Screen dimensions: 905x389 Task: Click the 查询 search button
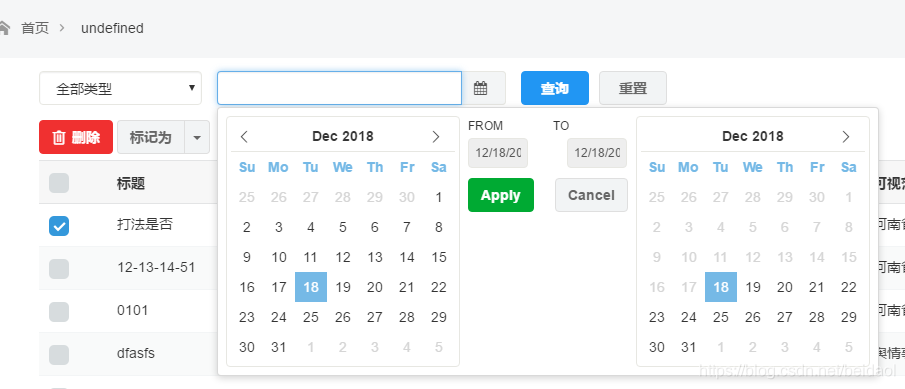(555, 88)
